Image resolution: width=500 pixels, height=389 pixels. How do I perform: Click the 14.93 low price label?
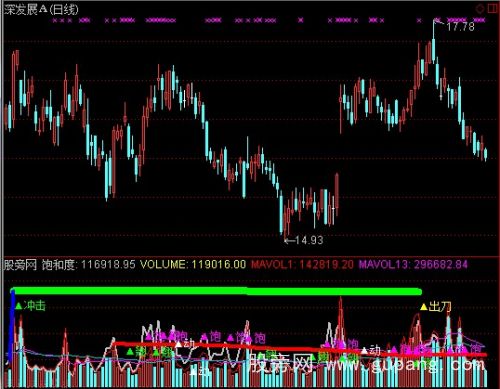tap(309, 240)
